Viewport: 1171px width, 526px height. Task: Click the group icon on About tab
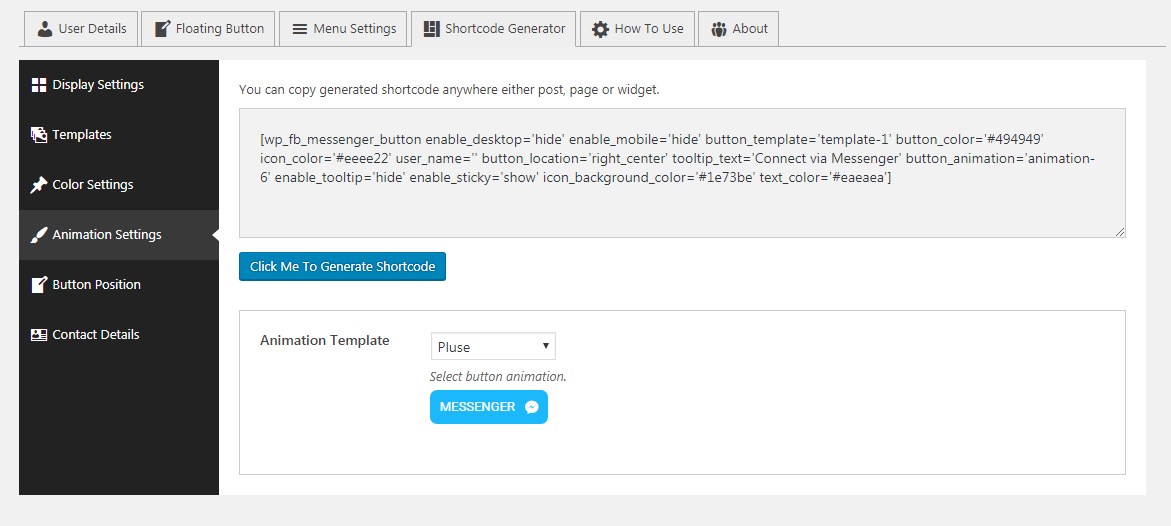[x=718, y=29]
